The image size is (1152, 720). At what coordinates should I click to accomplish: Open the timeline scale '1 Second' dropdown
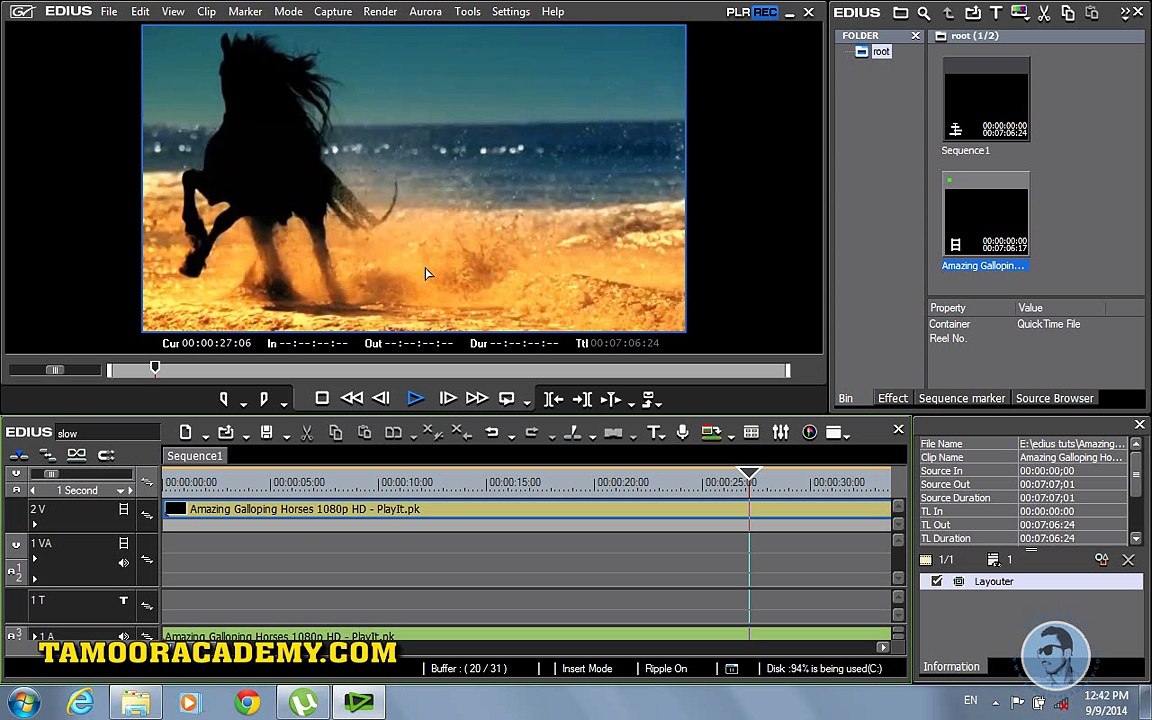tap(120, 490)
